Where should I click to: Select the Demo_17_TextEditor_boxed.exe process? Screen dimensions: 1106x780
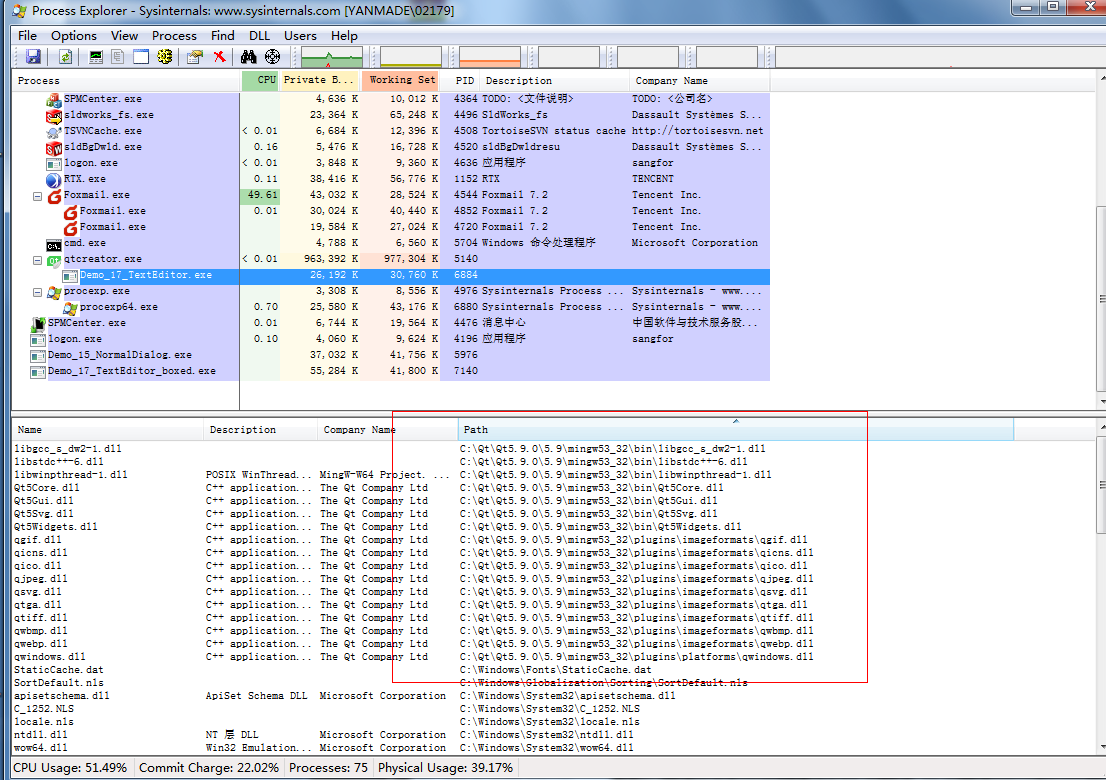tap(131, 371)
